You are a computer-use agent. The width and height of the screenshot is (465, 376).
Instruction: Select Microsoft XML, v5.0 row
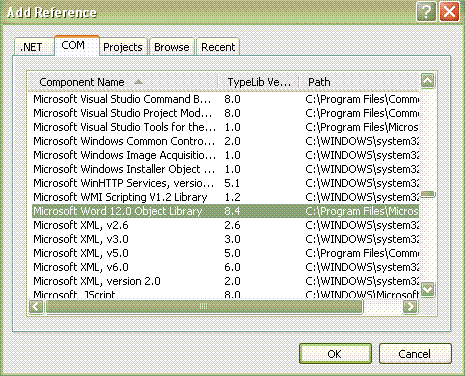tap(225, 253)
